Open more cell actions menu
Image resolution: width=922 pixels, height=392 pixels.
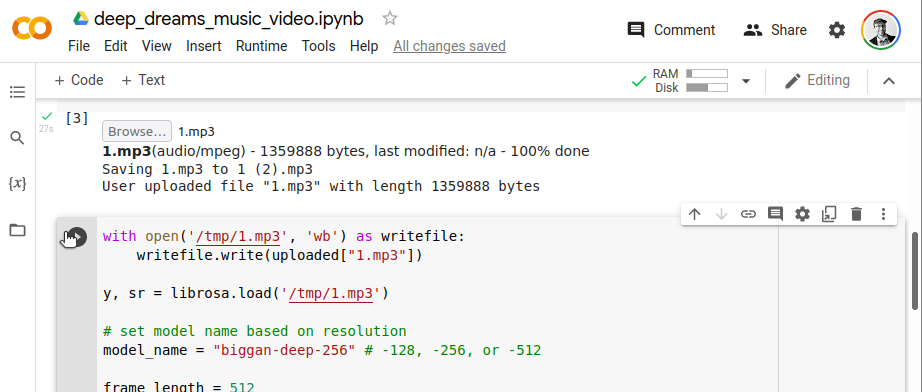883,214
